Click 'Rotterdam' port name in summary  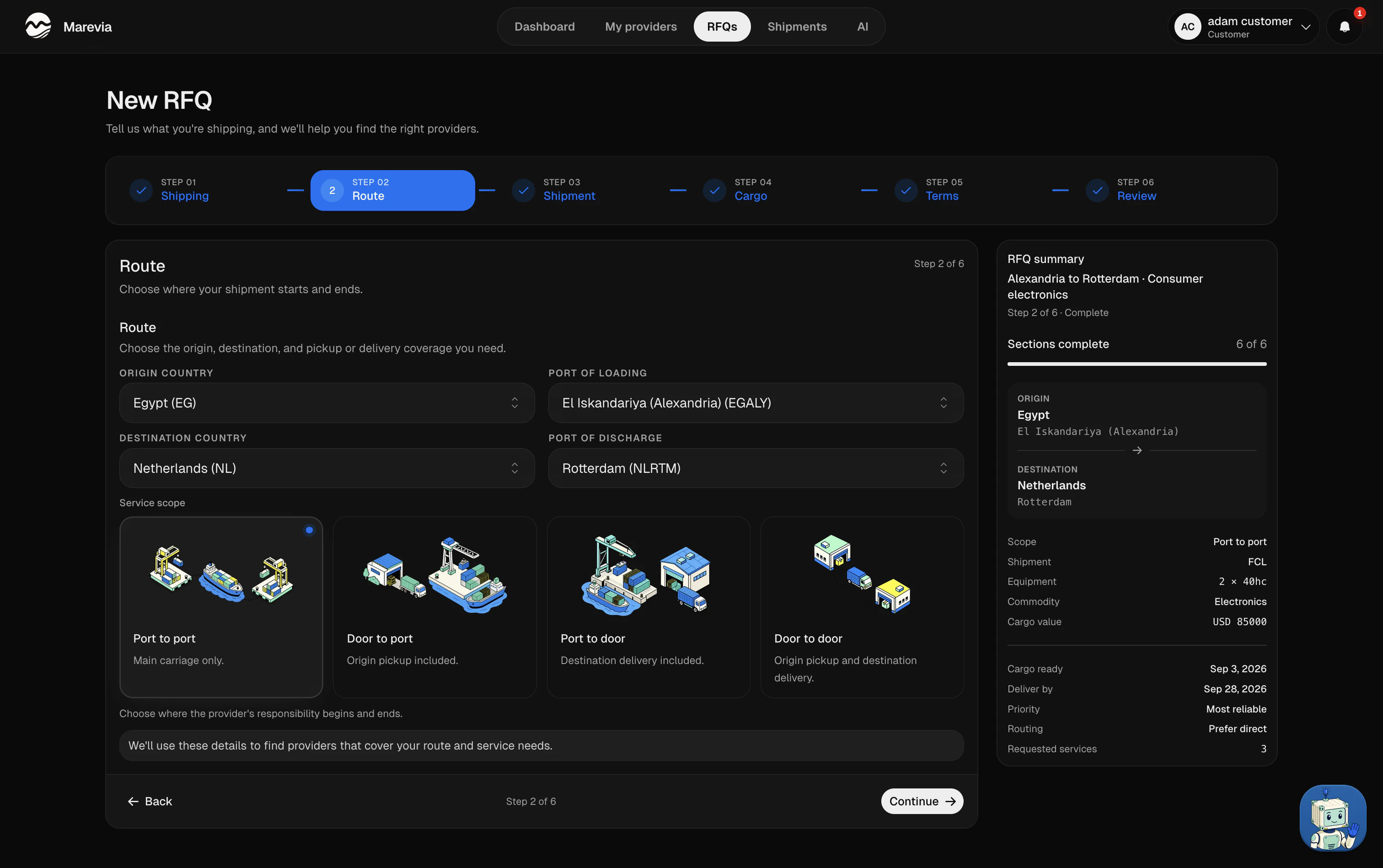pos(1044,502)
